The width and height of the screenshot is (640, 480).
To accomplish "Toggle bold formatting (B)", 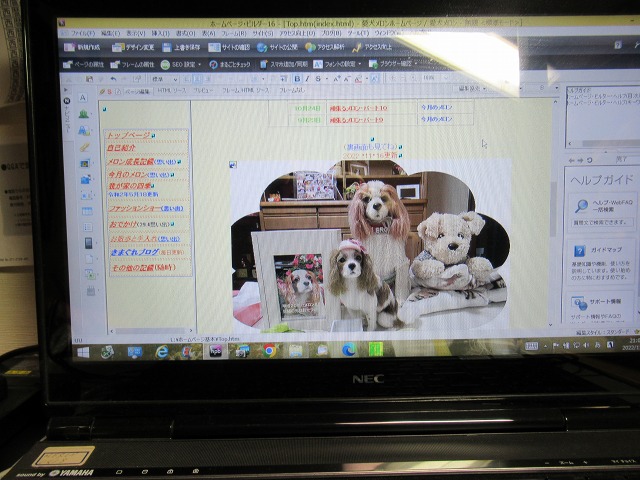I will (x=297, y=79).
